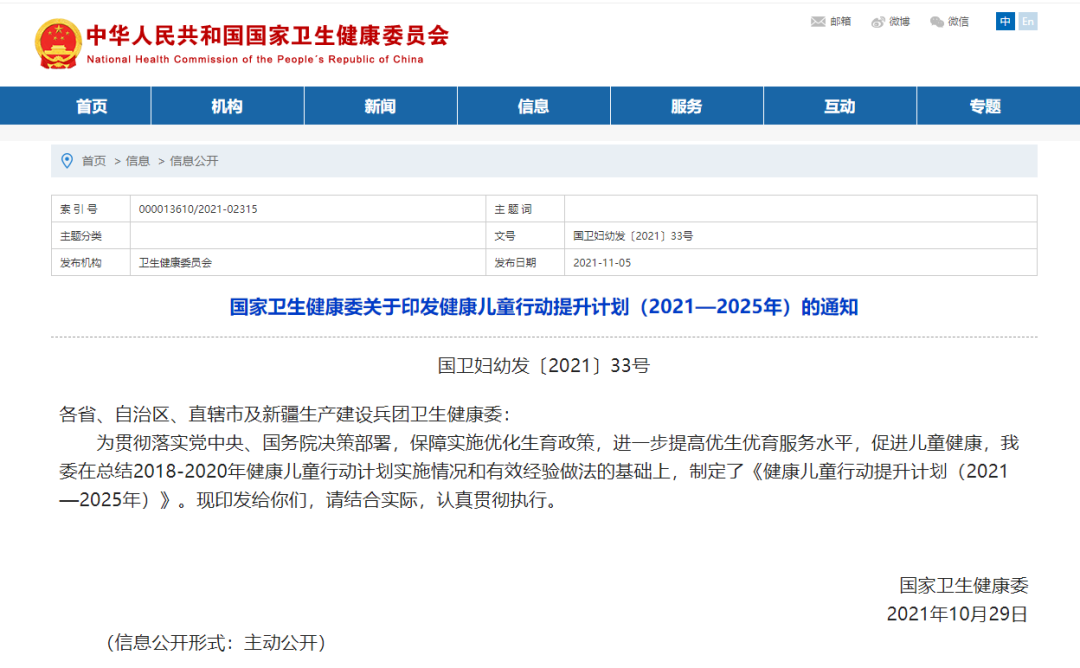Click the 微博 Weibo icon

pos(878,22)
